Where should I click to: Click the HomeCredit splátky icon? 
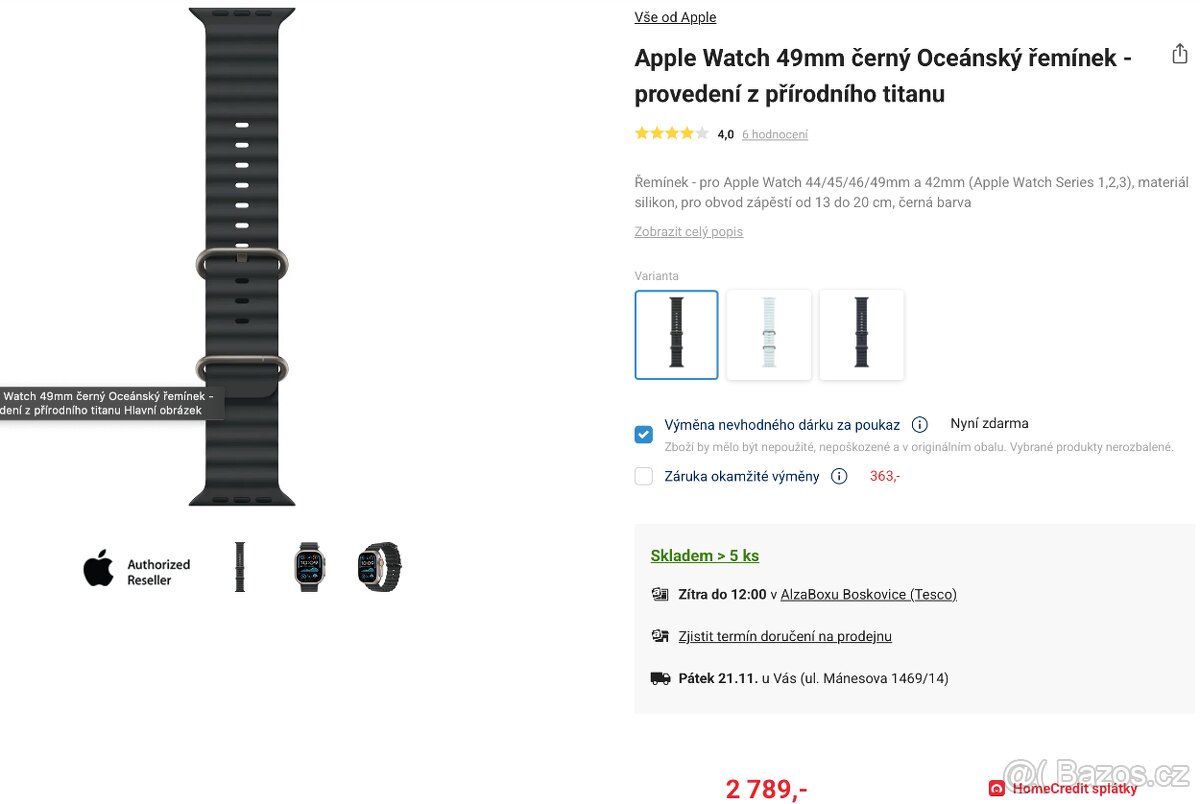[x=996, y=788]
